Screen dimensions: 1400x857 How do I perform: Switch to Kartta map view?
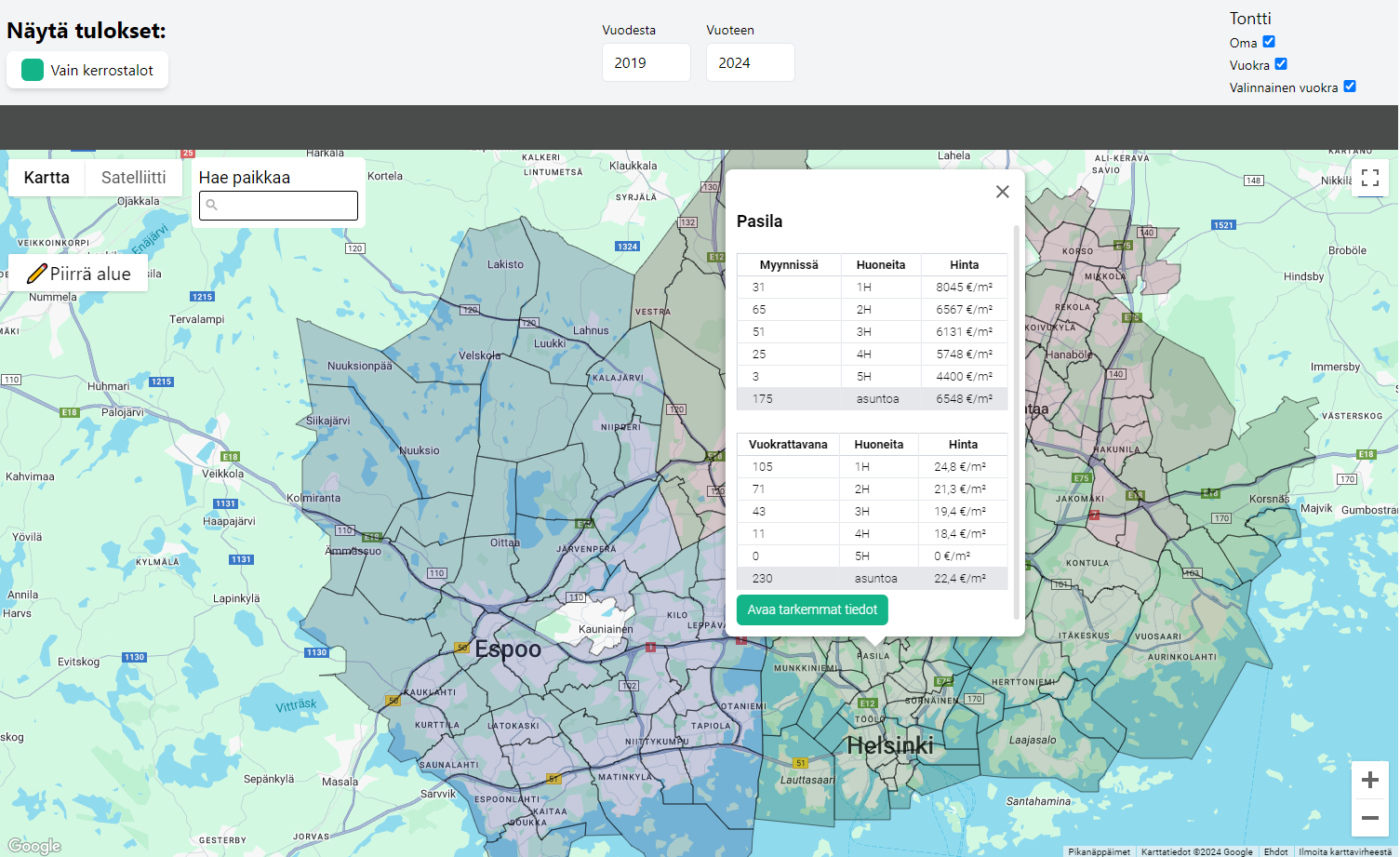pyautogui.click(x=47, y=178)
